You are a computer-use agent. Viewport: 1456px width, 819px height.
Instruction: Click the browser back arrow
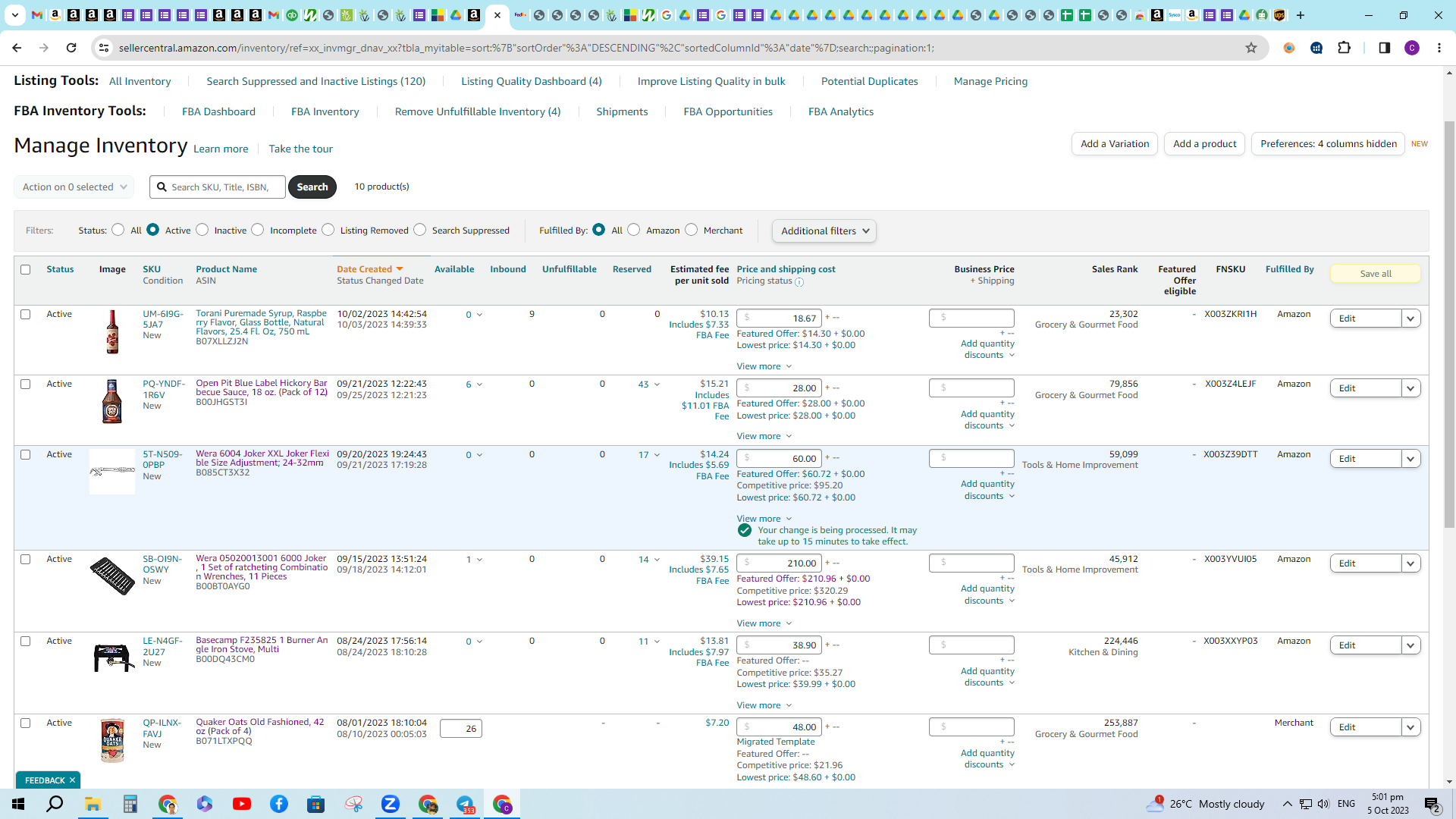(17, 48)
